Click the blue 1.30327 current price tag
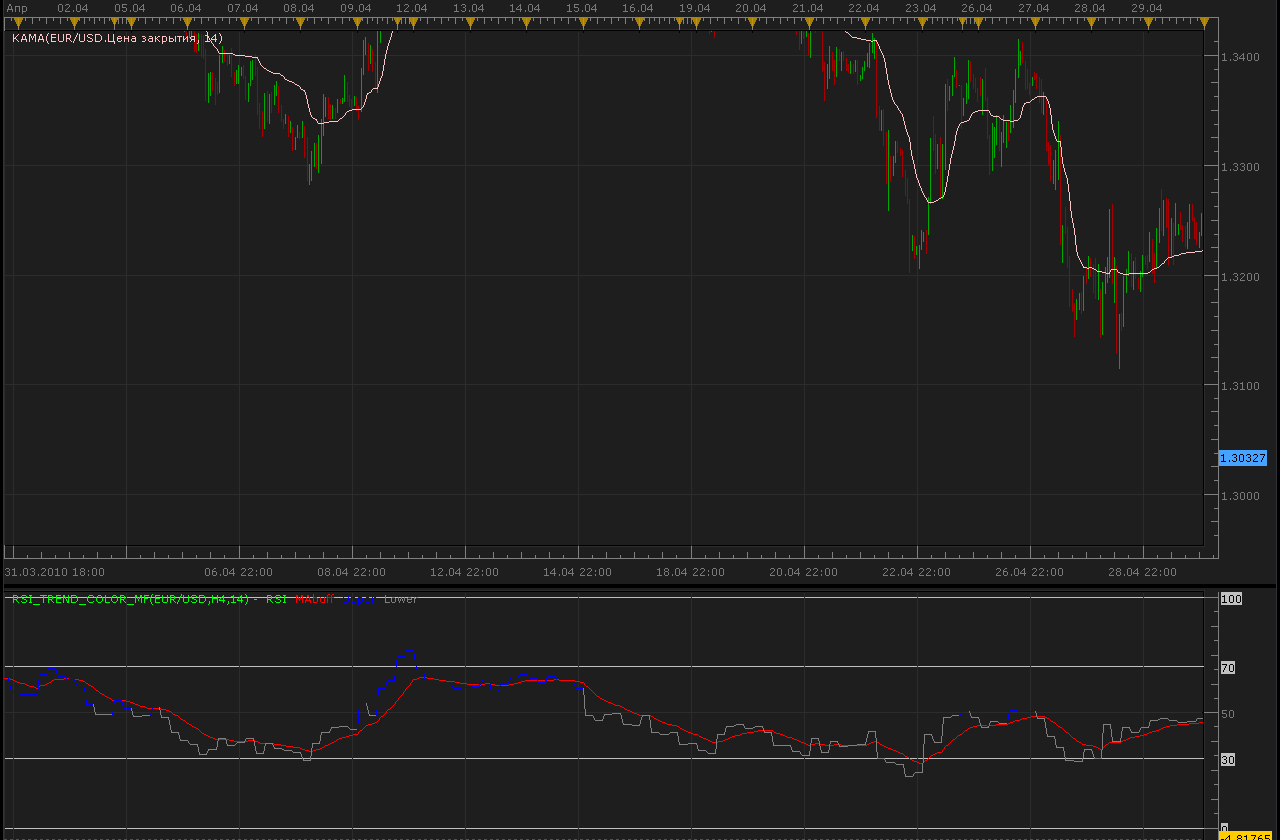This screenshot has height=840, width=1280. (1243, 458)
